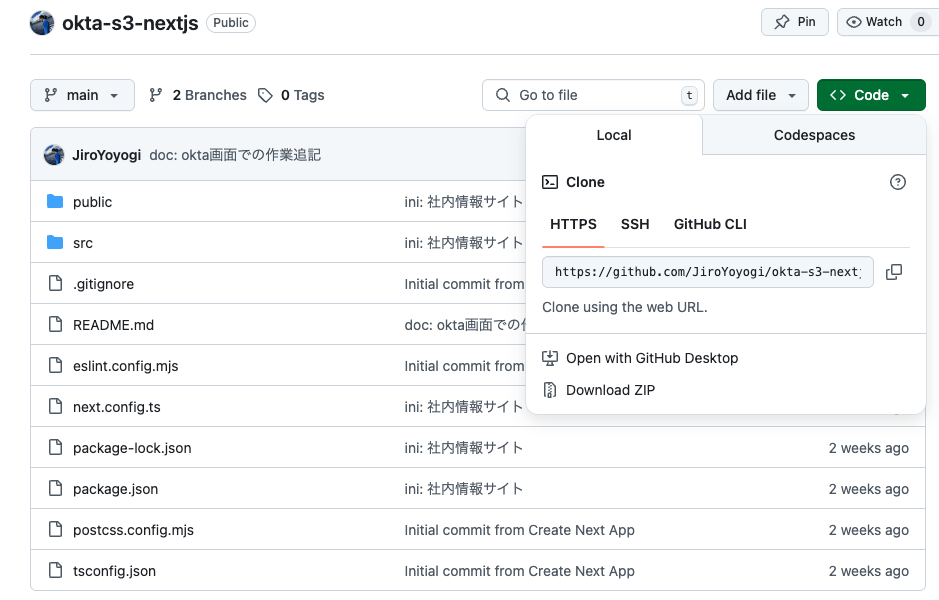Click the terminal icon next to Clone
This screenshot has width=939, height=600.
point(550,182)
